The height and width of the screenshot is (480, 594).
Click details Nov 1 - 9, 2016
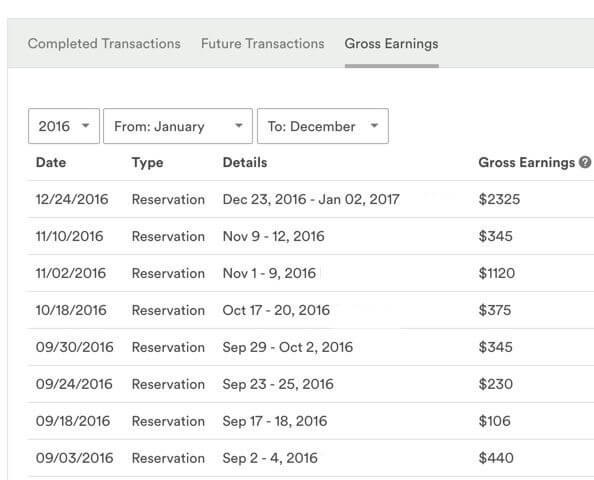point(269,273)
